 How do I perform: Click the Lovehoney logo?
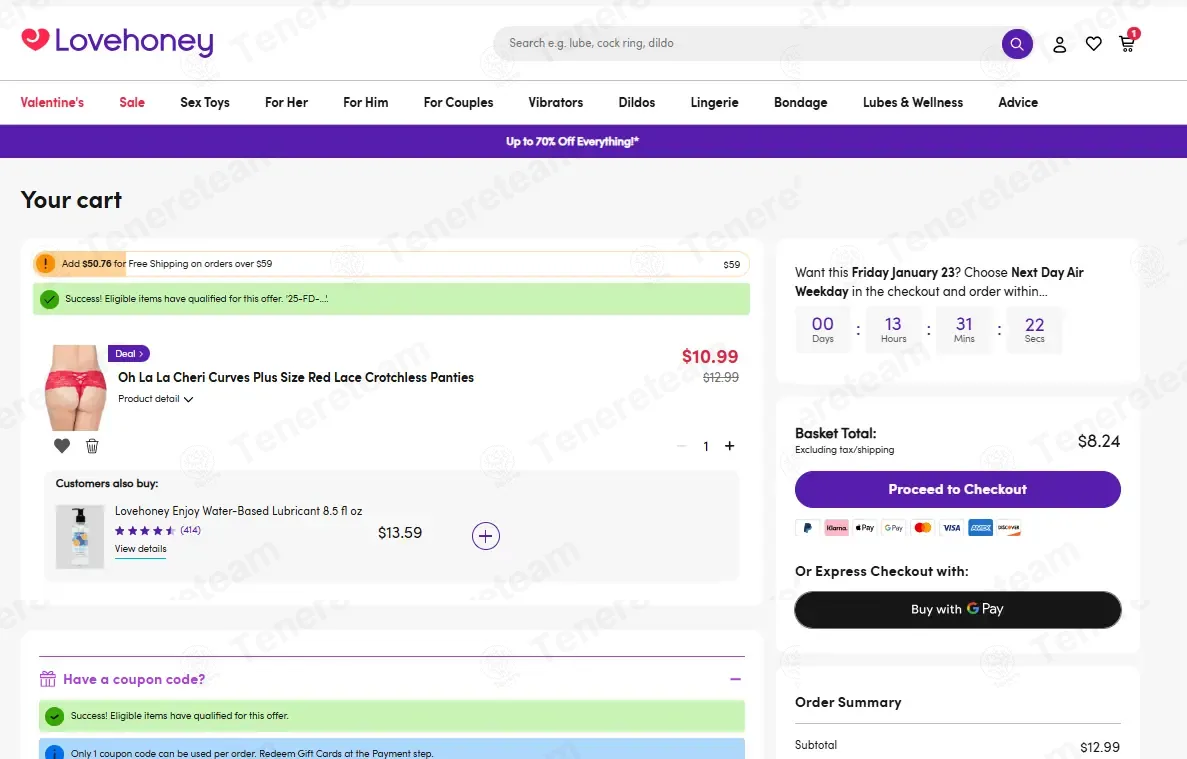click(117, 42)
